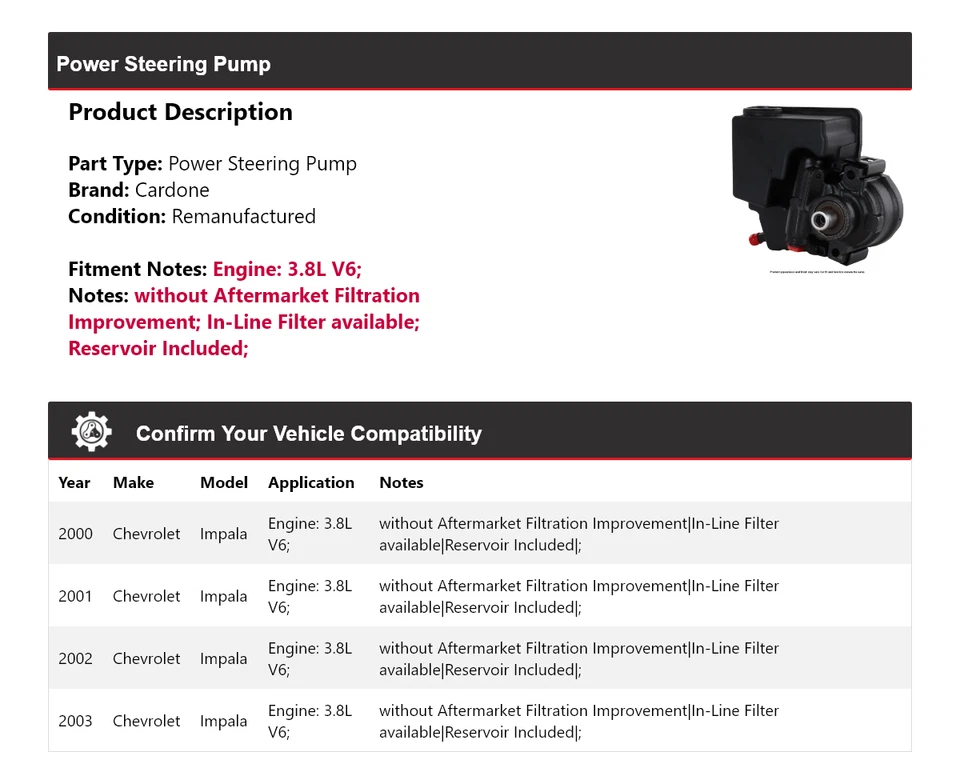The image size is (960, 784).
Task: Select the 2001 year cell
Action: (75, 596)
